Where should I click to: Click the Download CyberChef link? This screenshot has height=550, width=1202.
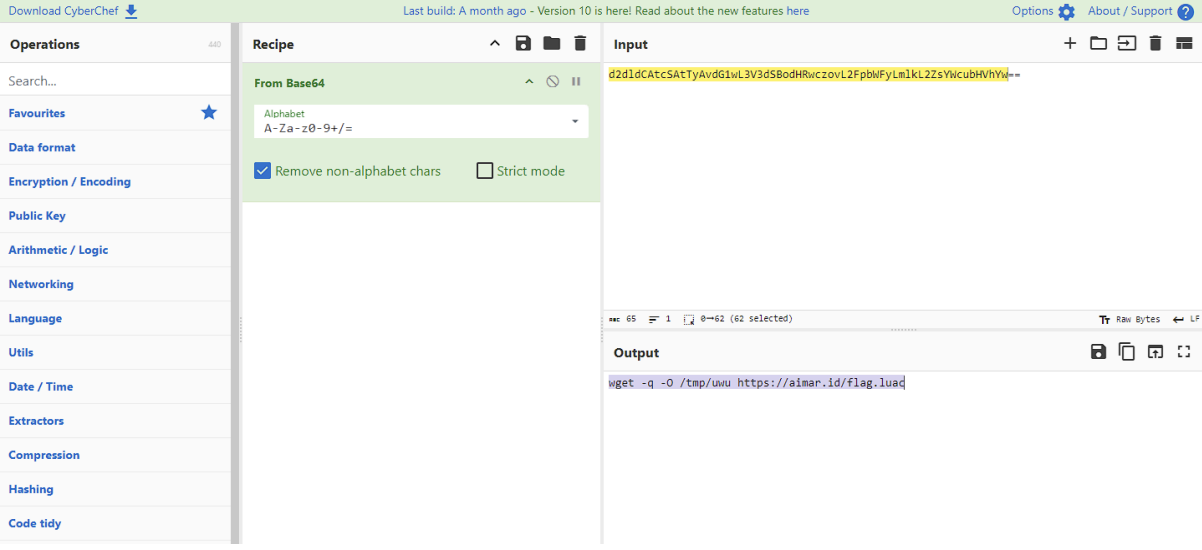point(64,11)
